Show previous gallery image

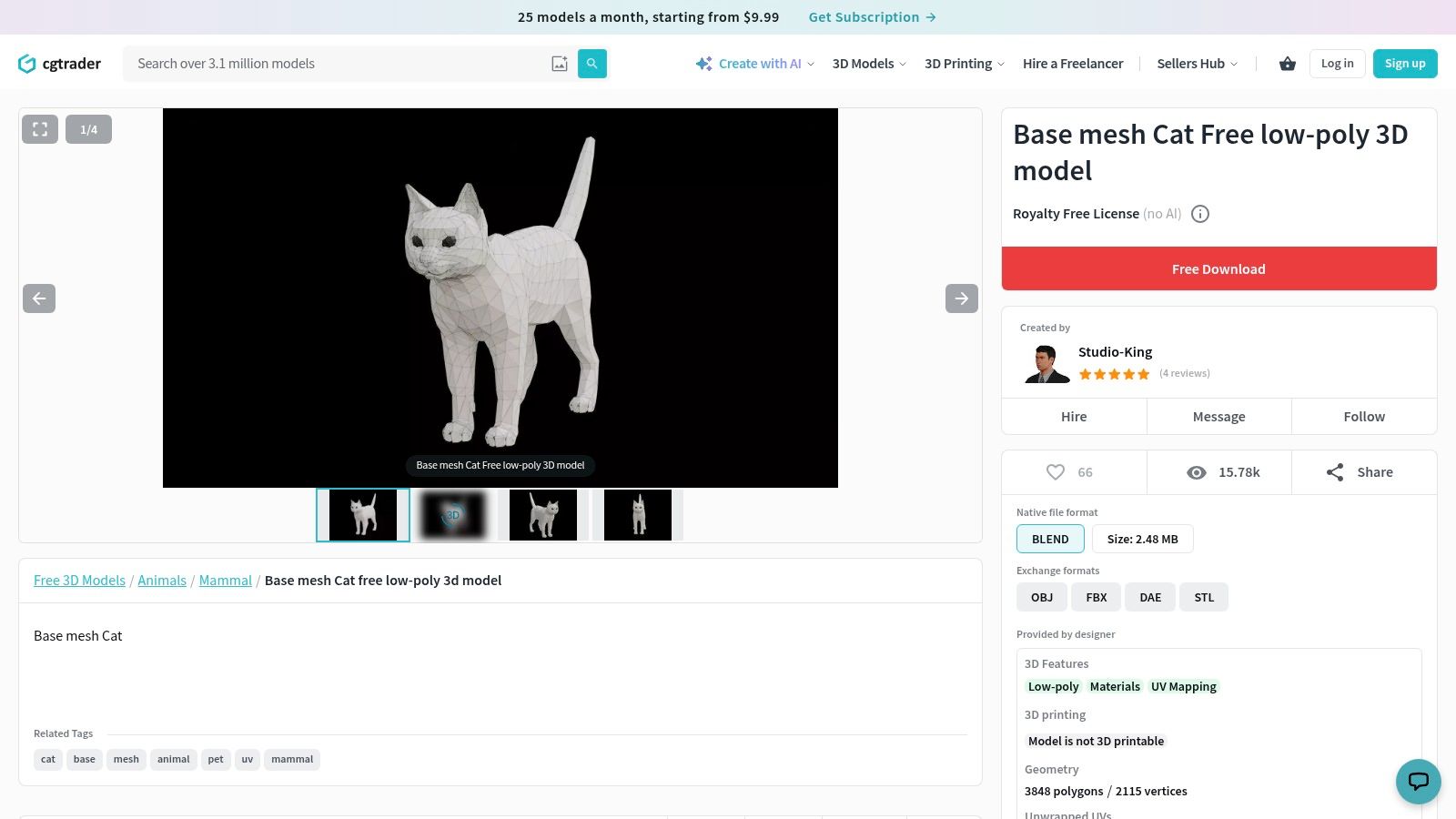39,298
